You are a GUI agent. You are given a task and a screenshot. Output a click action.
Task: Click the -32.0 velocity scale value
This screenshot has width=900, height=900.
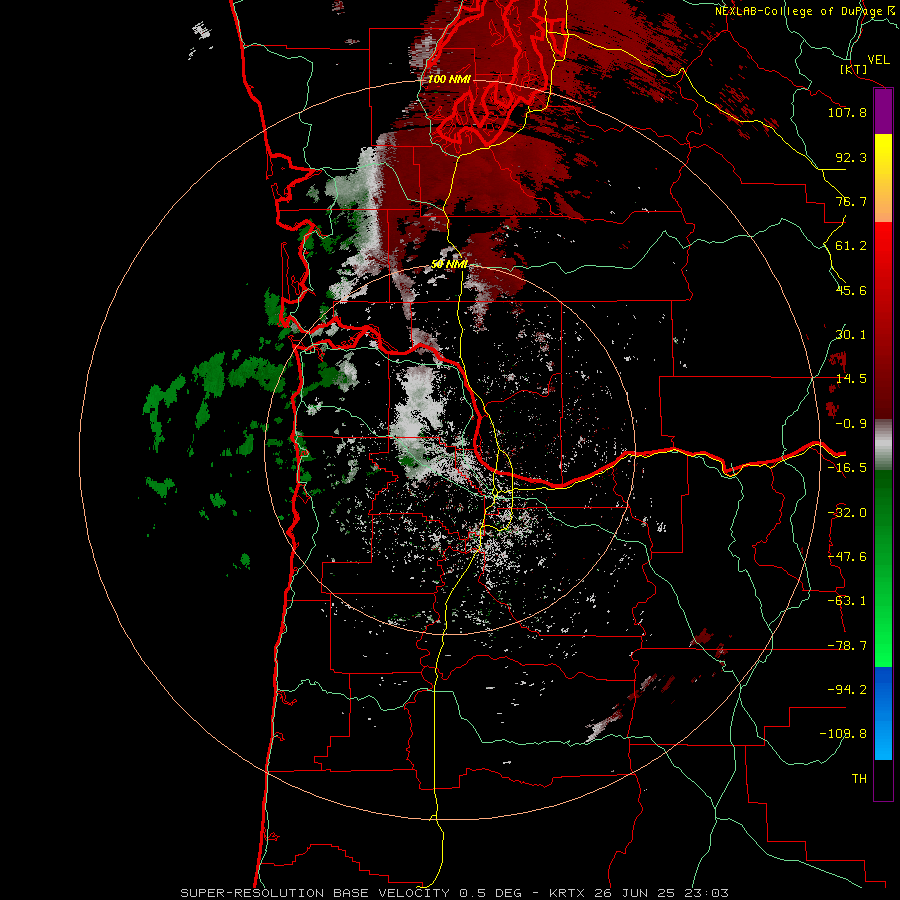tap(847, 513)
